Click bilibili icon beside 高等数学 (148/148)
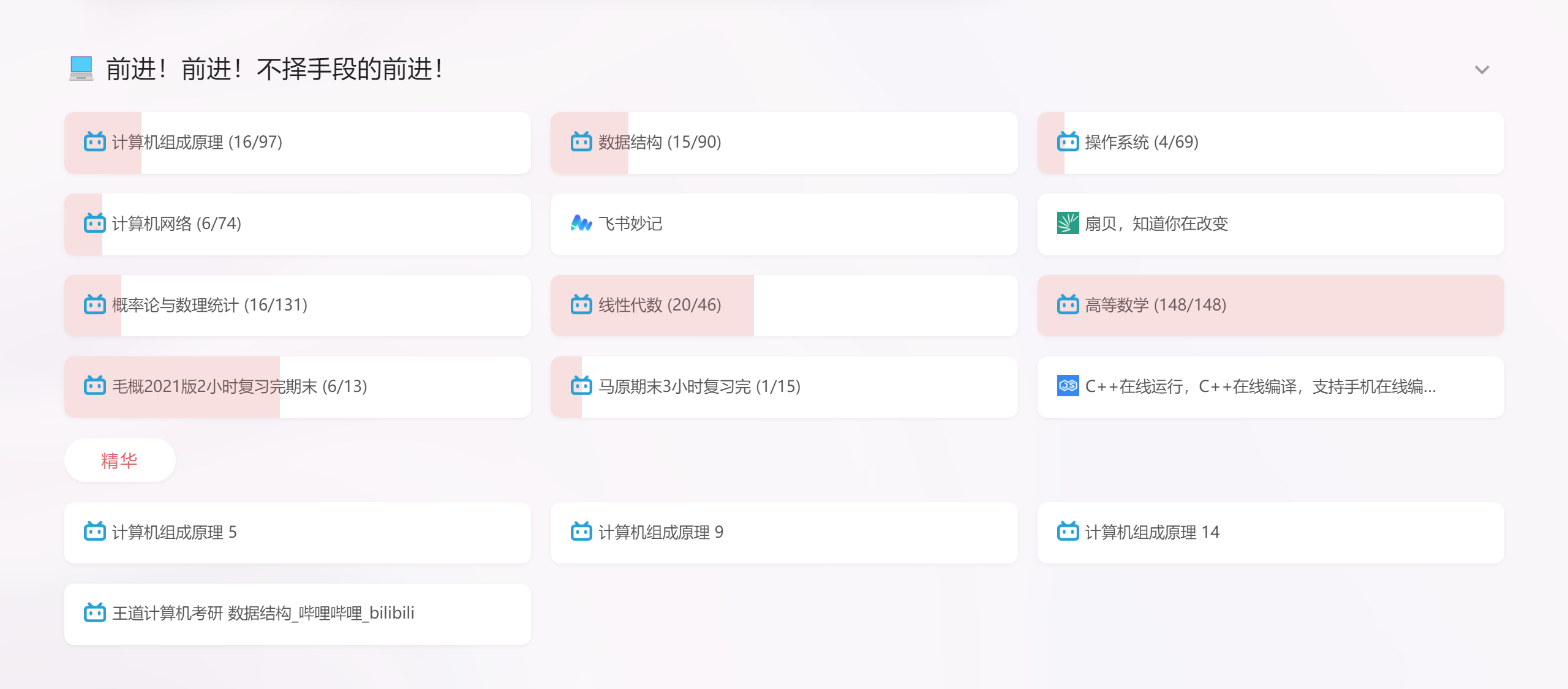This screenshot has height=689, width=1568. pos(1068,304)
